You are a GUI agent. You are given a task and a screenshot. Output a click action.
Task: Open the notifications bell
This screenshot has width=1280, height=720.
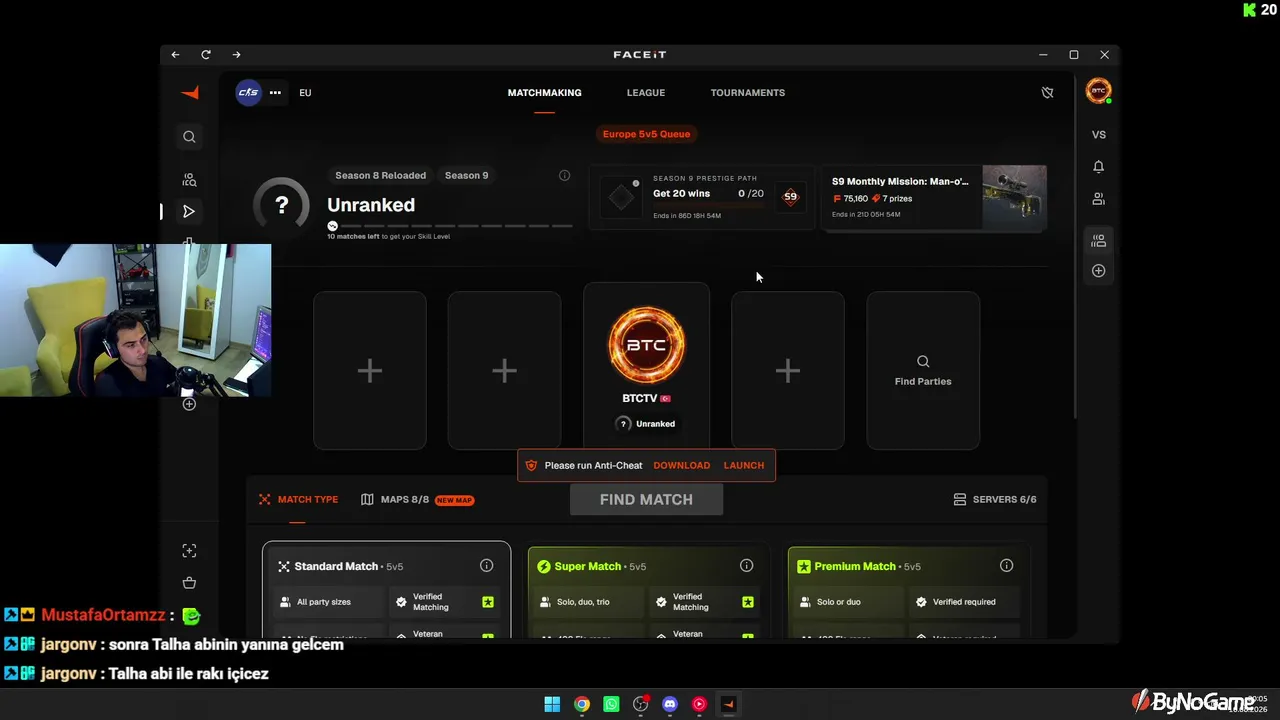coord(1099,166)
